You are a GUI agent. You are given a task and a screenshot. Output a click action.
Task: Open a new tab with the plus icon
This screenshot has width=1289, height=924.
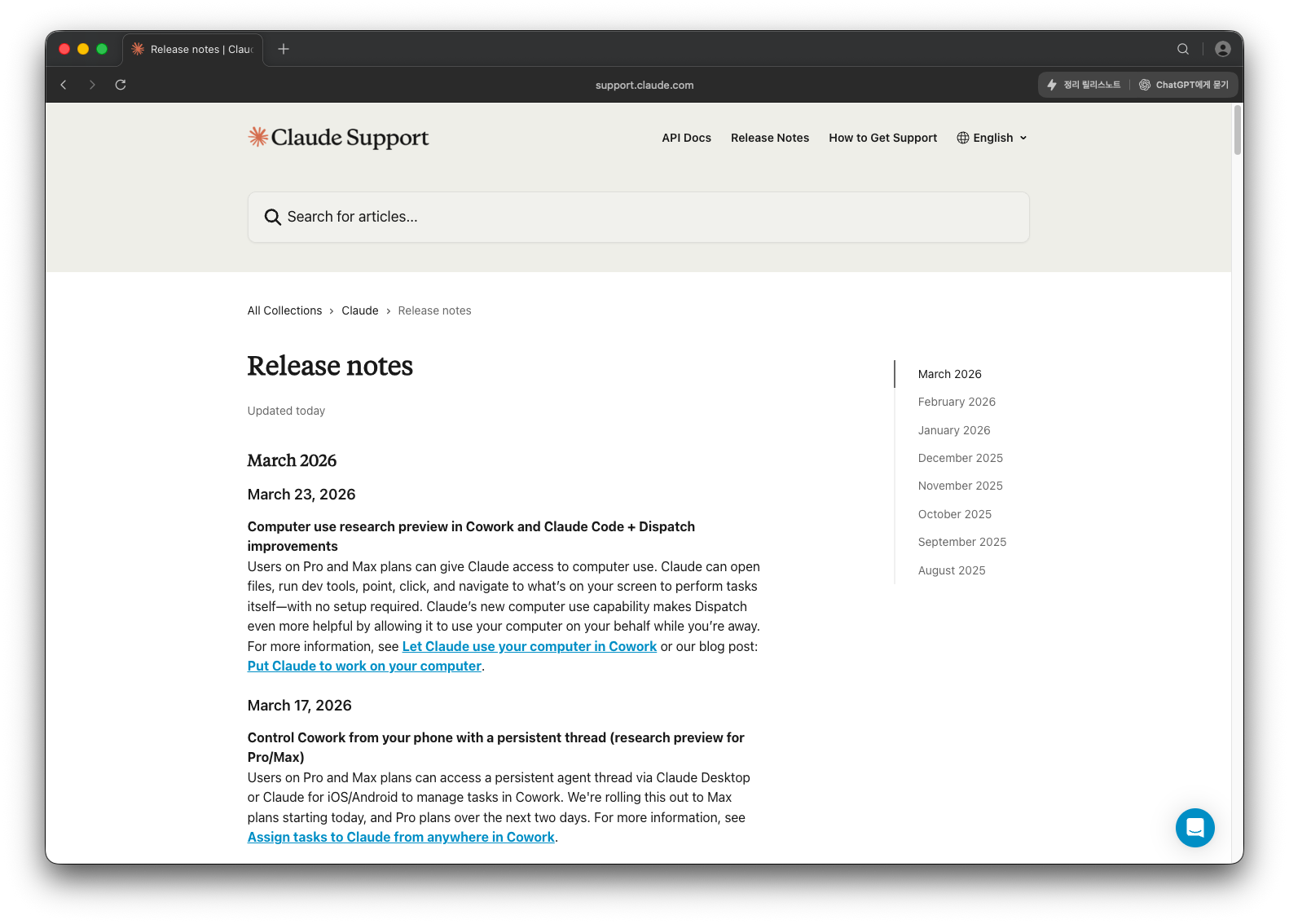coord(284,49)
